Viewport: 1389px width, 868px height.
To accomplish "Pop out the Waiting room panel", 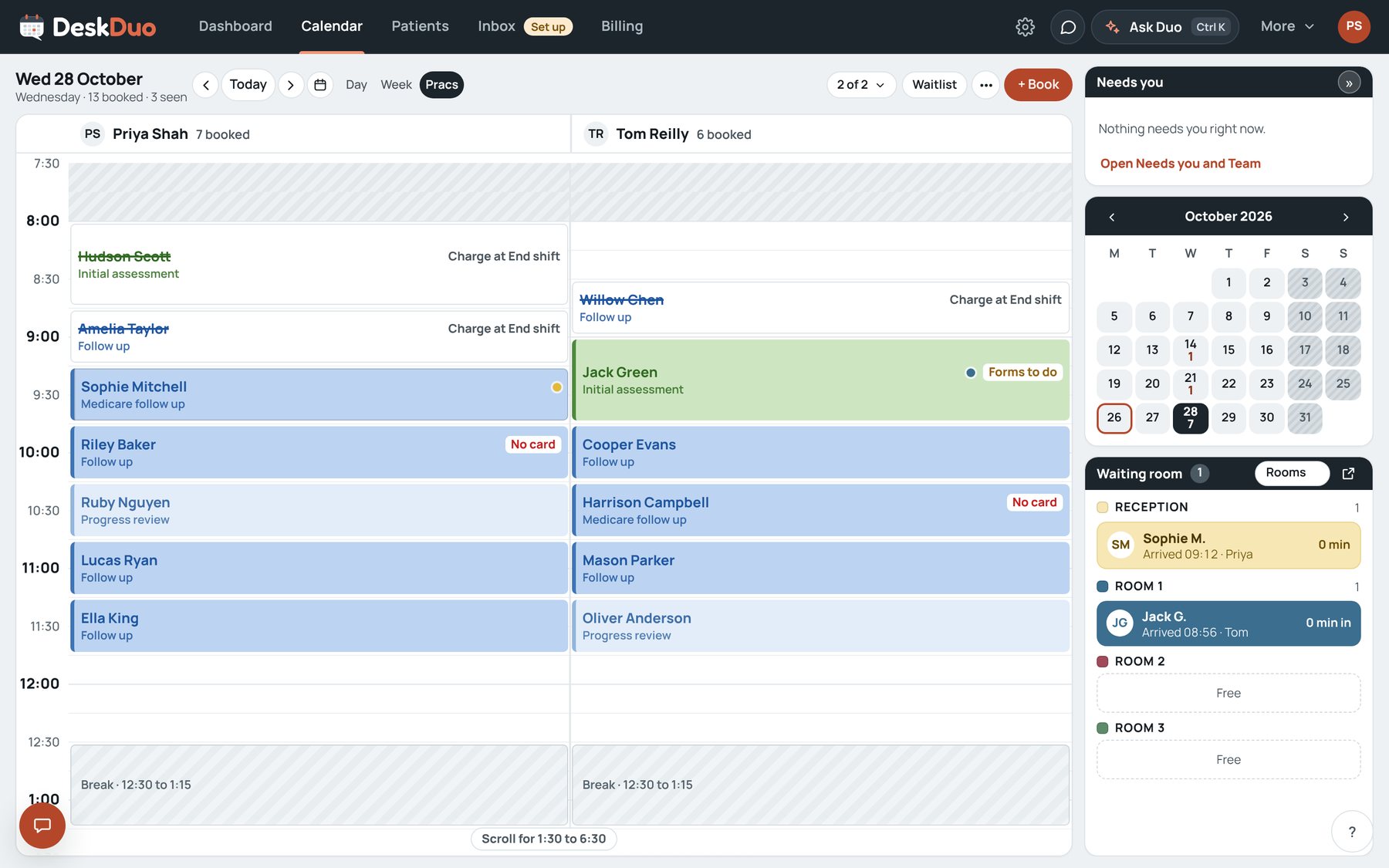I will click(1348, 474).
